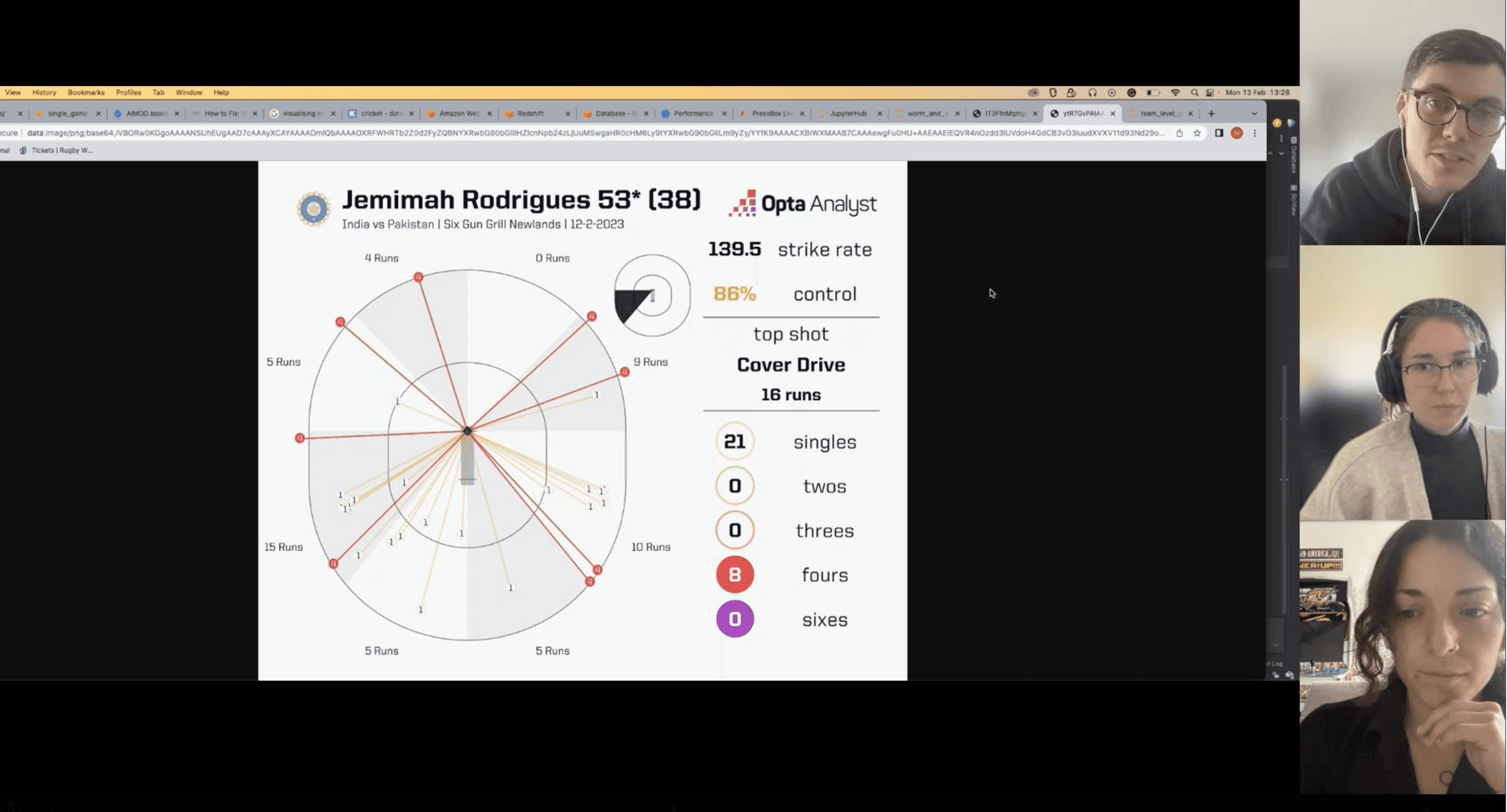Screen dimensions: 1507x812
Task: Open the Bookmarks menu
Action: coord(86,93)
